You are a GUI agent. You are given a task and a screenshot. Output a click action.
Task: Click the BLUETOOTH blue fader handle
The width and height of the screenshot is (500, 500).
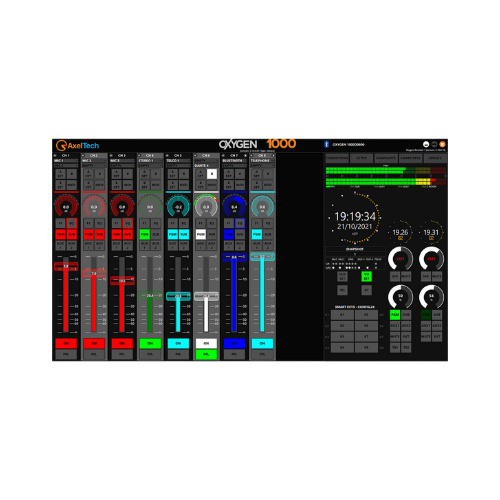(234, 257)
